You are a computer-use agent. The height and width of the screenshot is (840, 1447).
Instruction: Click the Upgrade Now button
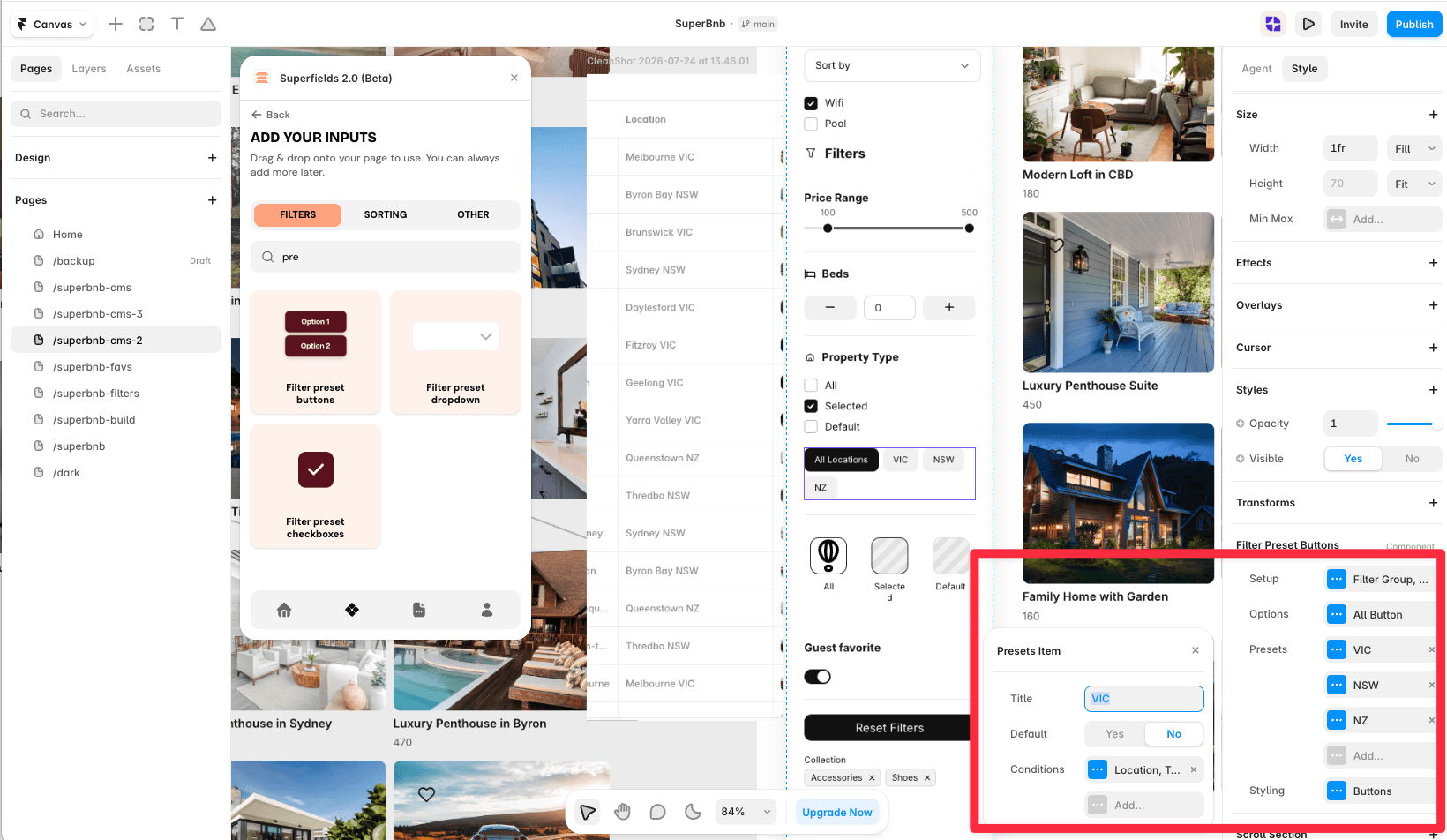point(836,812)
